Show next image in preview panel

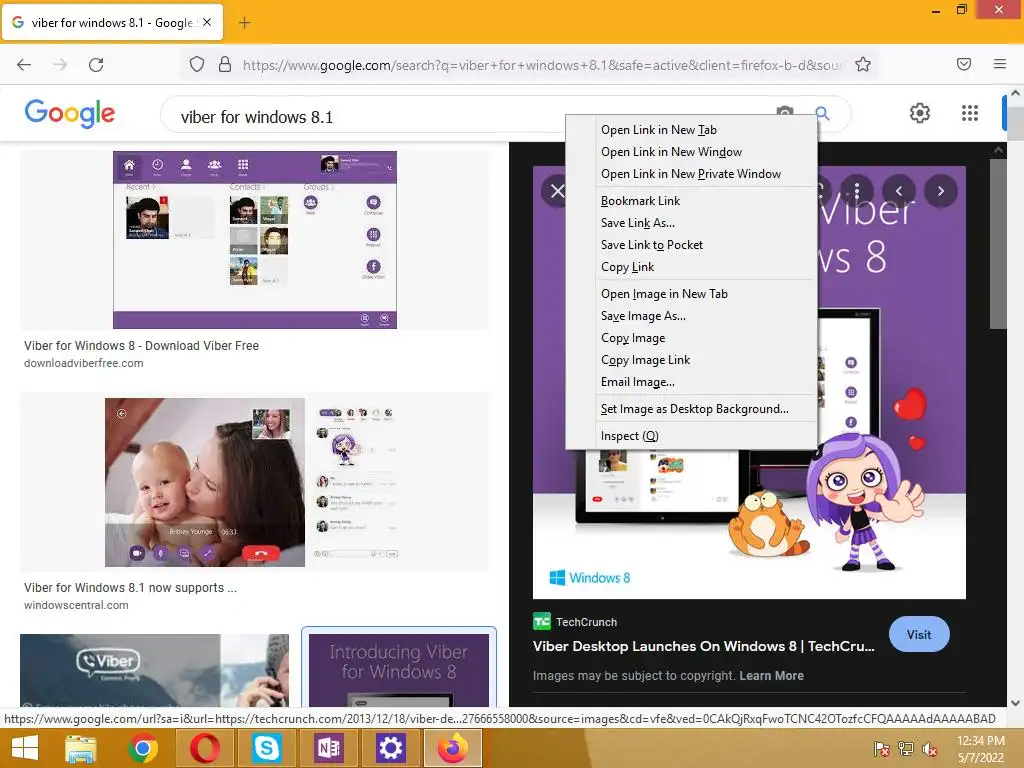click(940, 191)
